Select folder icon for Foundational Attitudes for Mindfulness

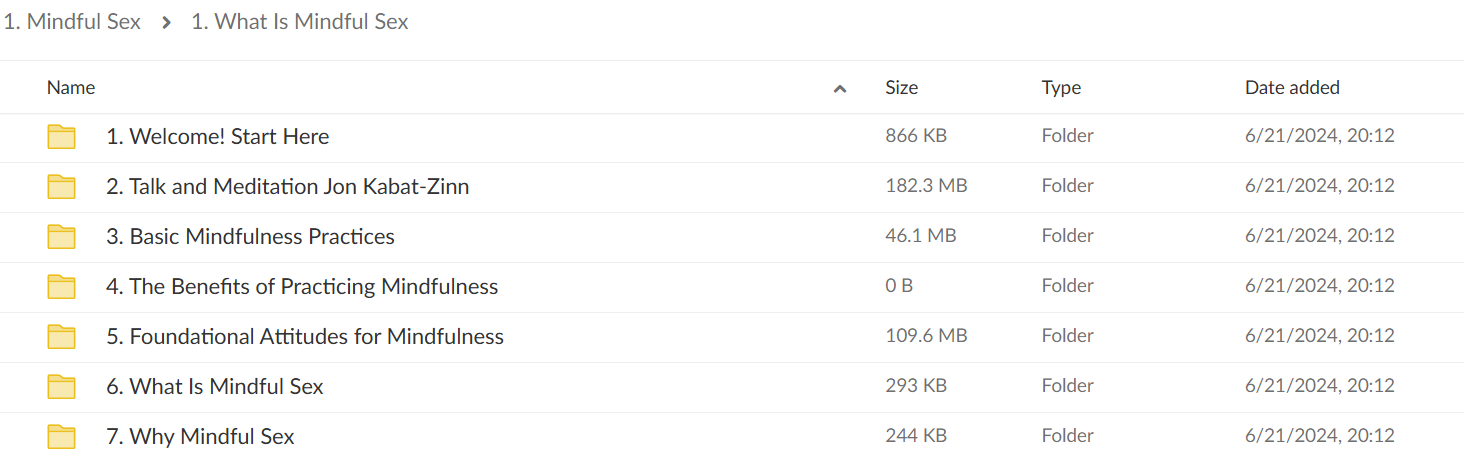(x=62, y=337)
